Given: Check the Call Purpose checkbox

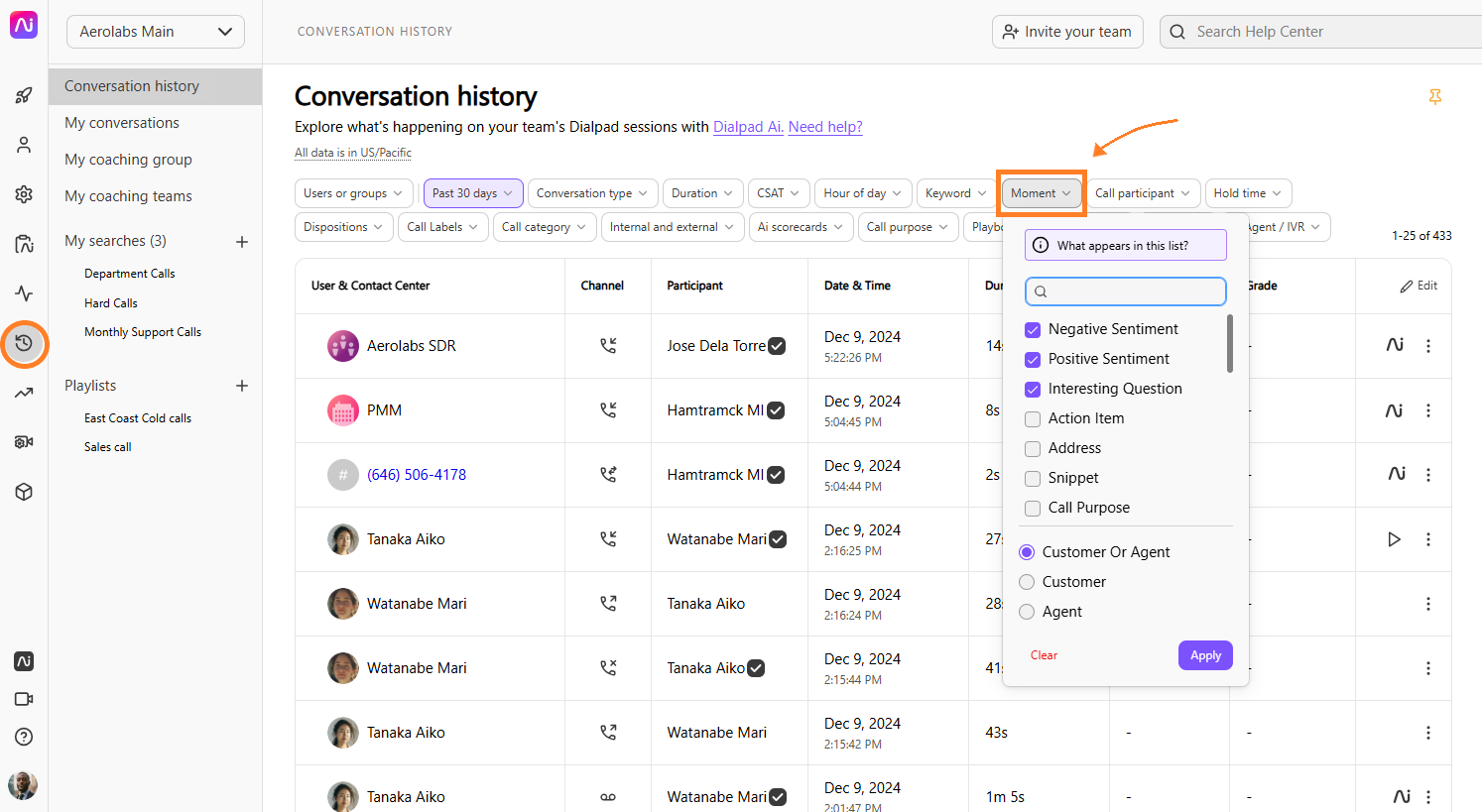Looking at the screenshot, I should point(1033,508).
